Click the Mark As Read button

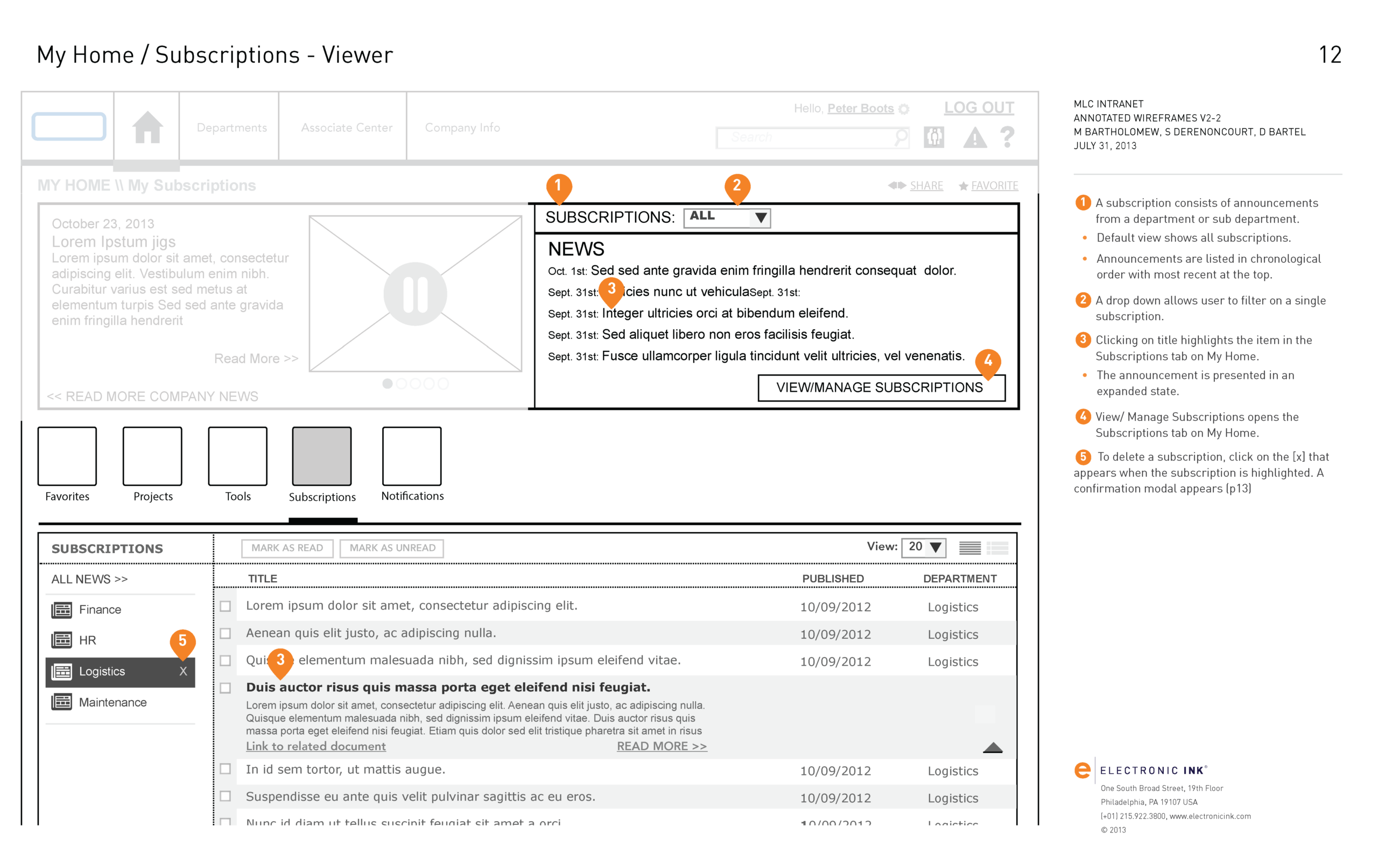click(x=287, y=548)
